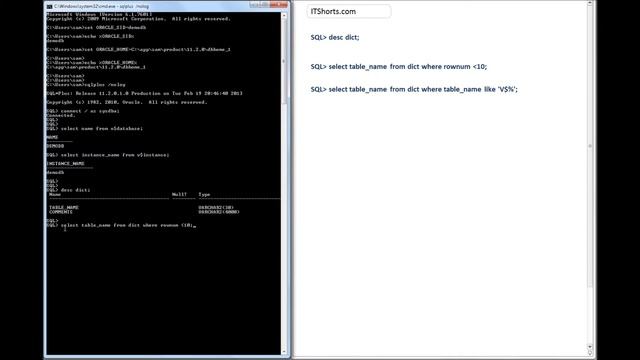Click the ITShorts.com text box
The height and width of the screenshot is (360, 640).
click(x=349, y=11)
